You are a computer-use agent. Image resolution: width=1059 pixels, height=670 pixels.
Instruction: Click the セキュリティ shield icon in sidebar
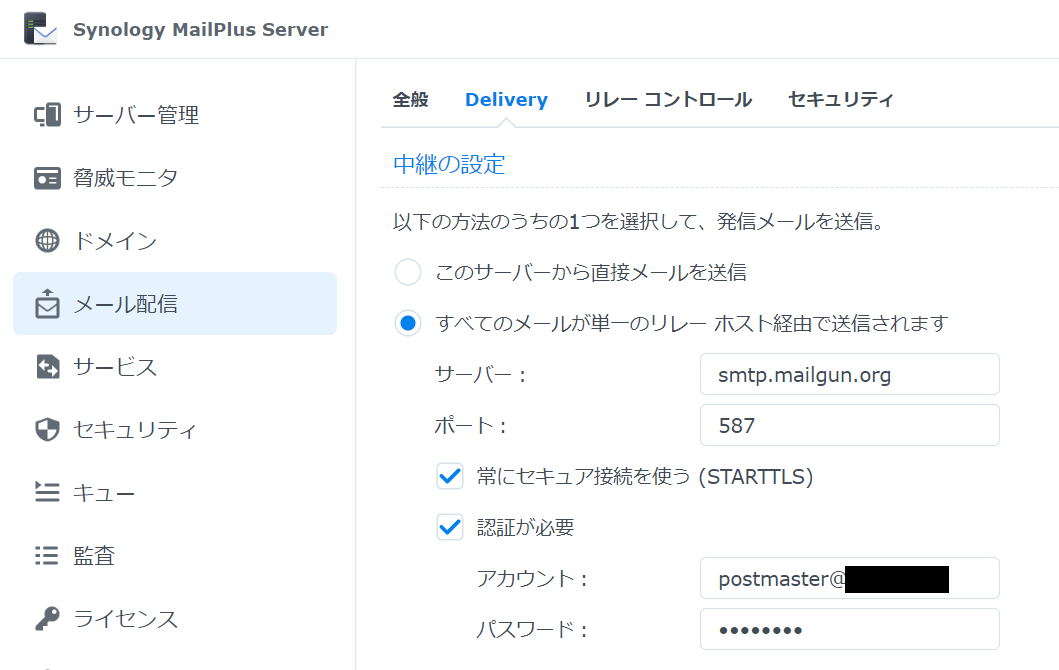(47, 430)
